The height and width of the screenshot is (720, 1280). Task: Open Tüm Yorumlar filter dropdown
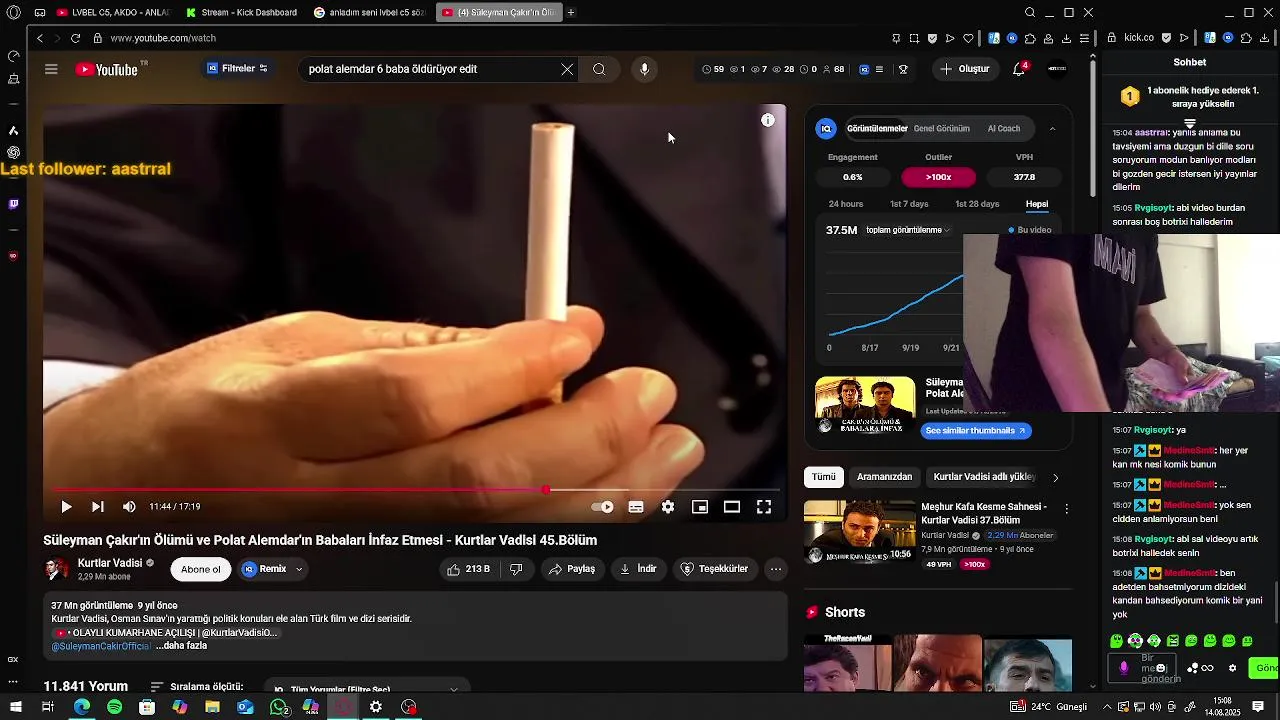tap(366, 689)
